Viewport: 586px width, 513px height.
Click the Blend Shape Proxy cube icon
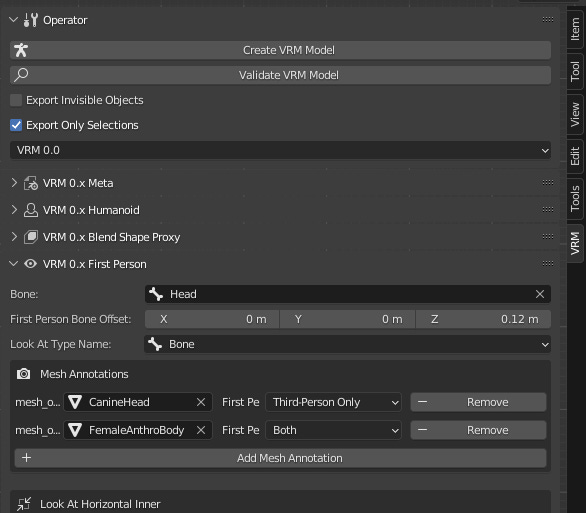31,237
